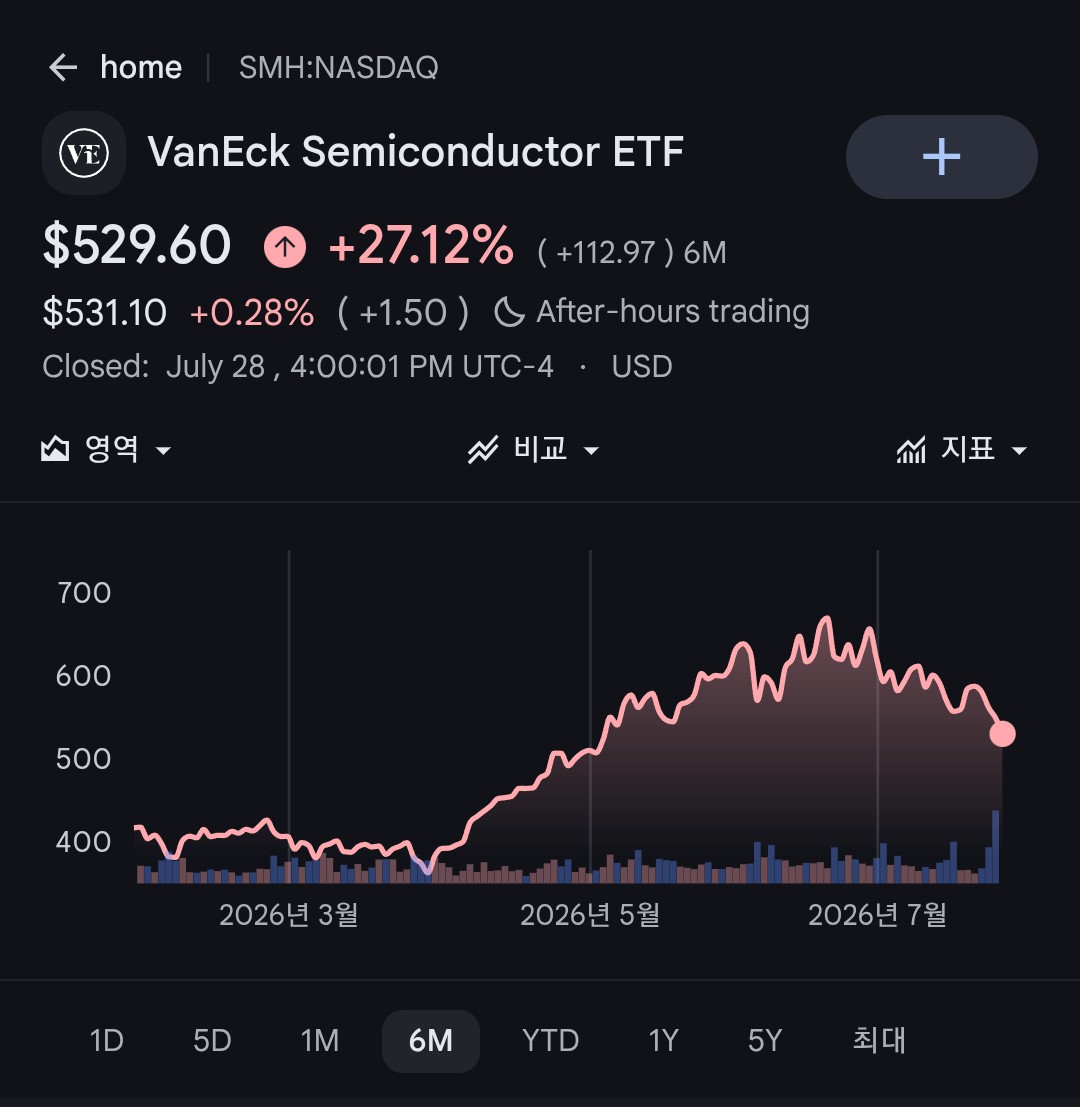Show the 최대 maximum range
The width and height of the screenshot is (1080, 1107).
click(879, 1041)
